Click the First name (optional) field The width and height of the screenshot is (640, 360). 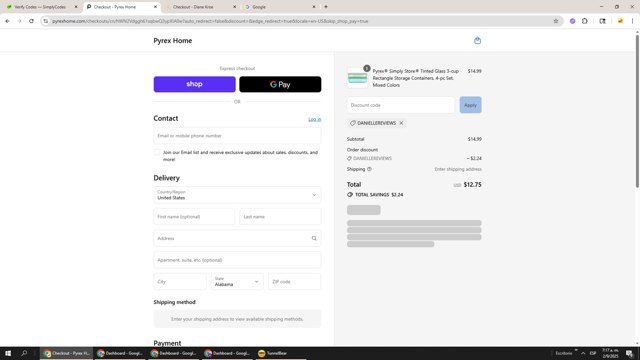pos(194,217)
